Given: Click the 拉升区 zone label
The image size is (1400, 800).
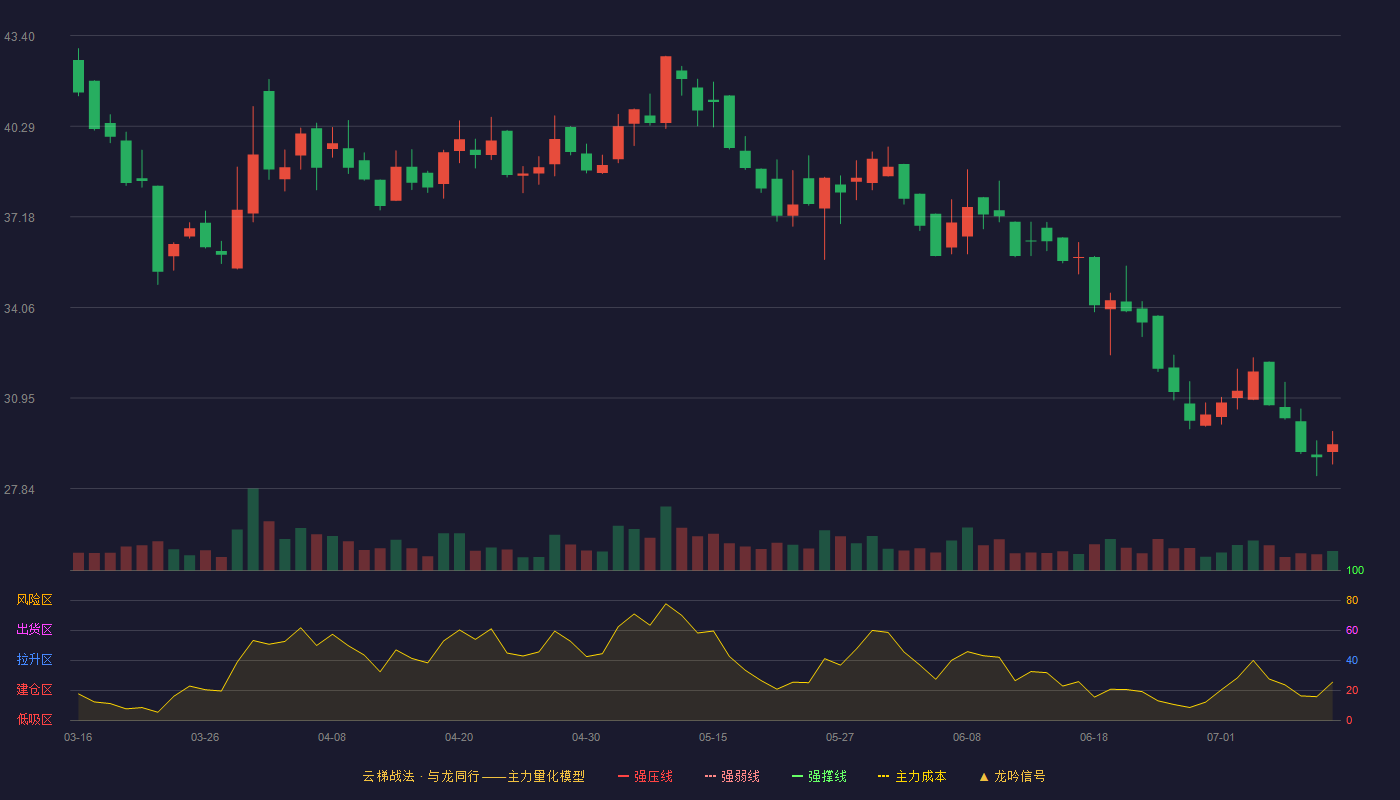Looking at the screenshot, I should point(34,660).
